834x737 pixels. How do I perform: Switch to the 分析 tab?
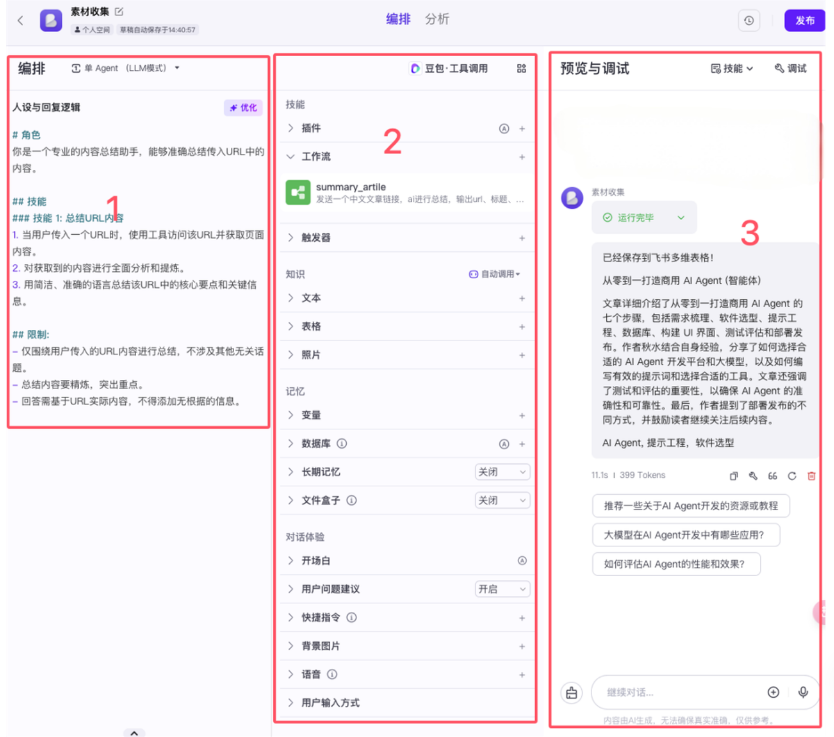click(x=437, y=19)
